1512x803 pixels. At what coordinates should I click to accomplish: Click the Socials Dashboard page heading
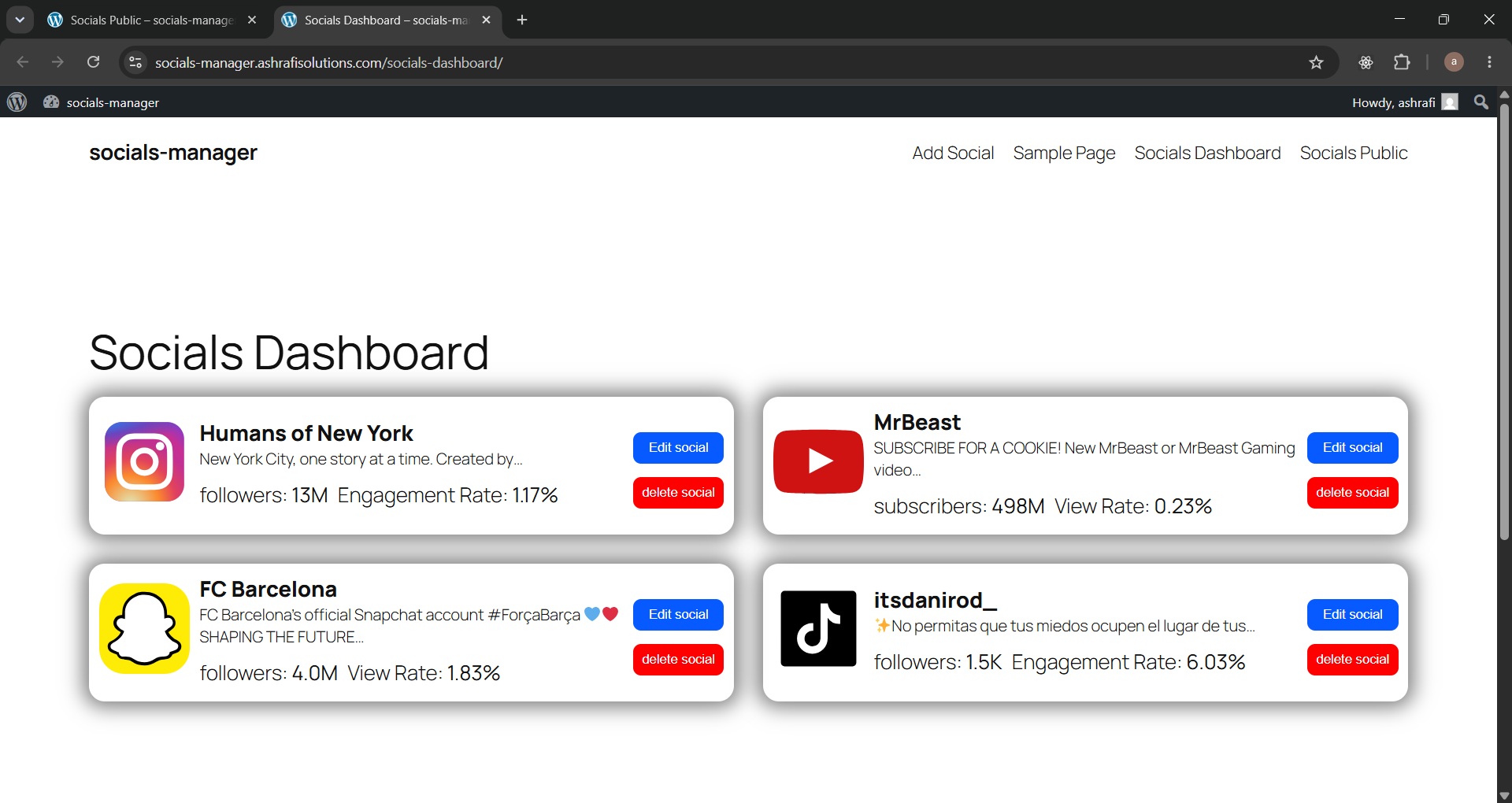click(289, 352)
